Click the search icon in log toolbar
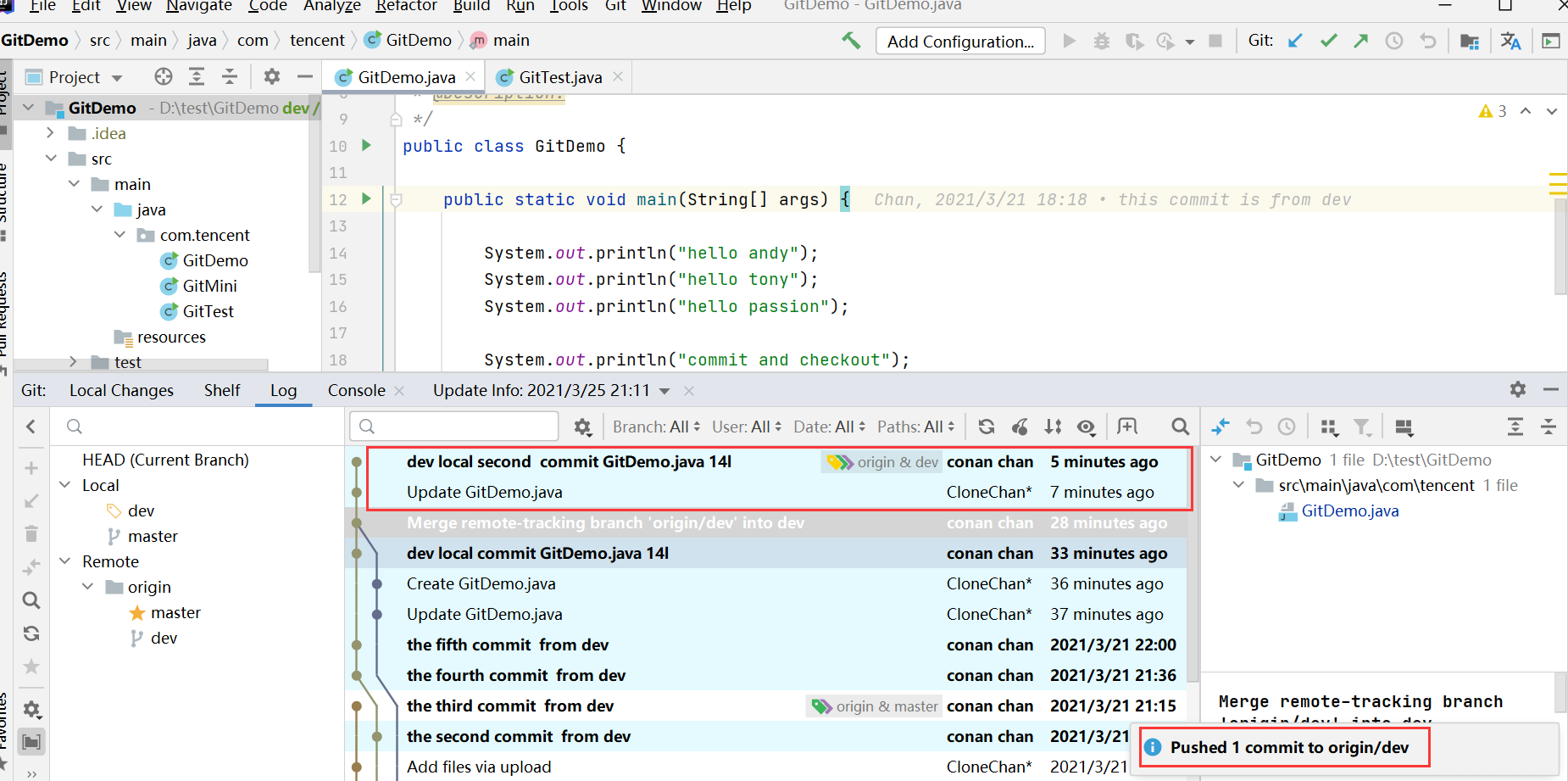 pyautogui.click(x=1180, y=427)
